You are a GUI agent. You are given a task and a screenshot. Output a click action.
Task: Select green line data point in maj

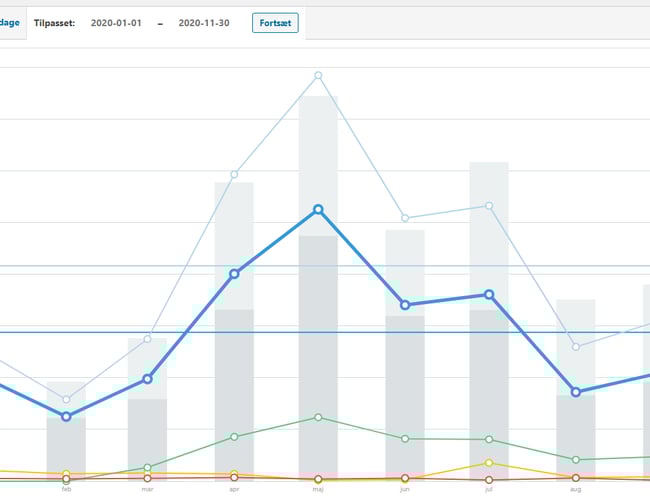(318, 417)
